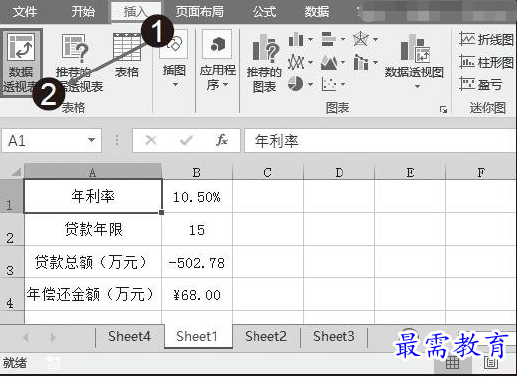The height and width of the screenshot is (377, 517).
Task: Click Recommended Charts (推荐的图表)
Action: [264, 63]
